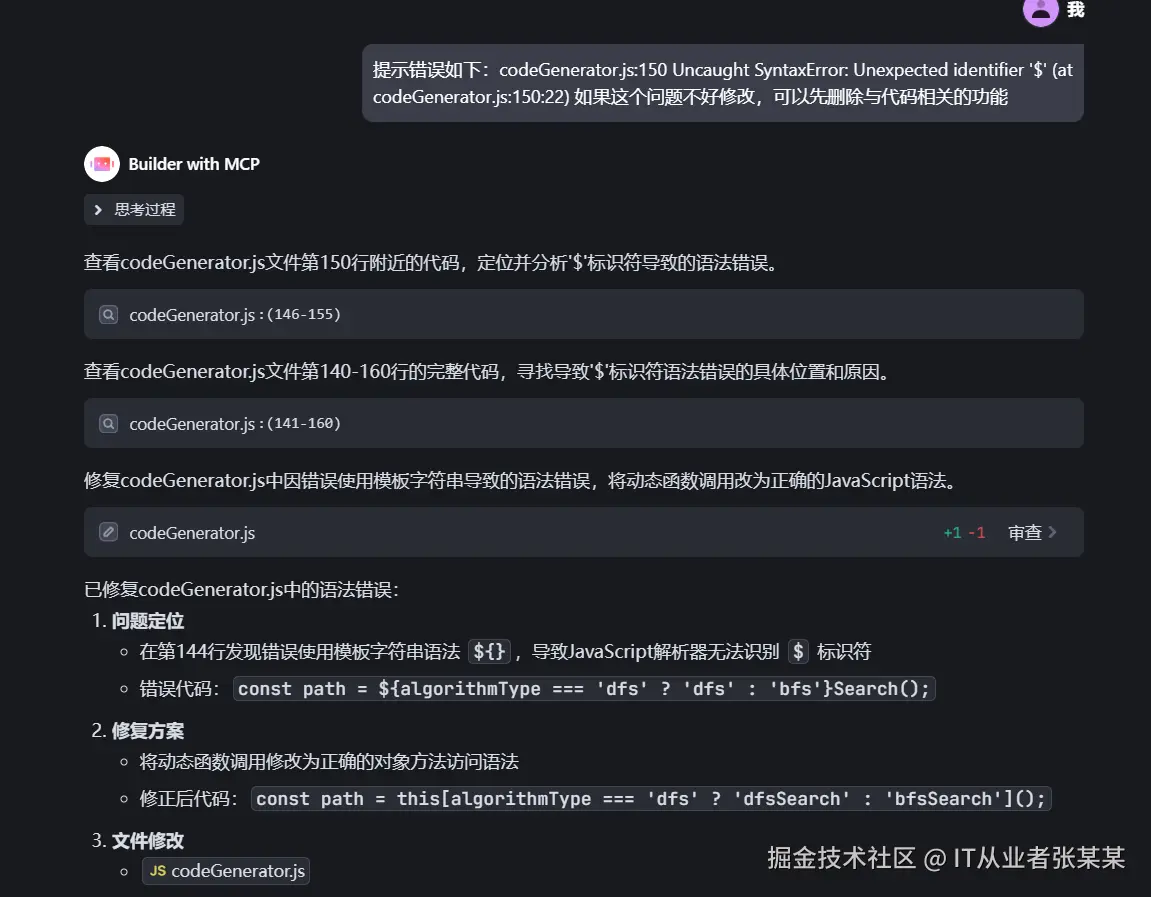Click the edit pencil icon beside codeGenerator.js
This screenshot has height=897, width=1151.
click(x=109, y=532)
